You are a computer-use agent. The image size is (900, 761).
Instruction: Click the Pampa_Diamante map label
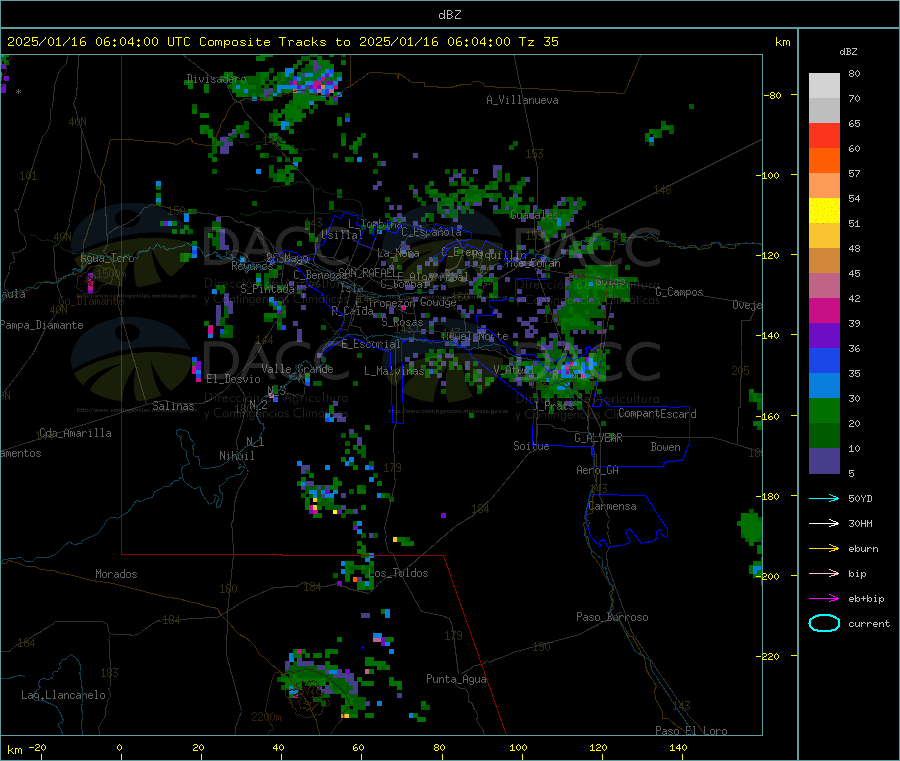[x=41, y=325]
